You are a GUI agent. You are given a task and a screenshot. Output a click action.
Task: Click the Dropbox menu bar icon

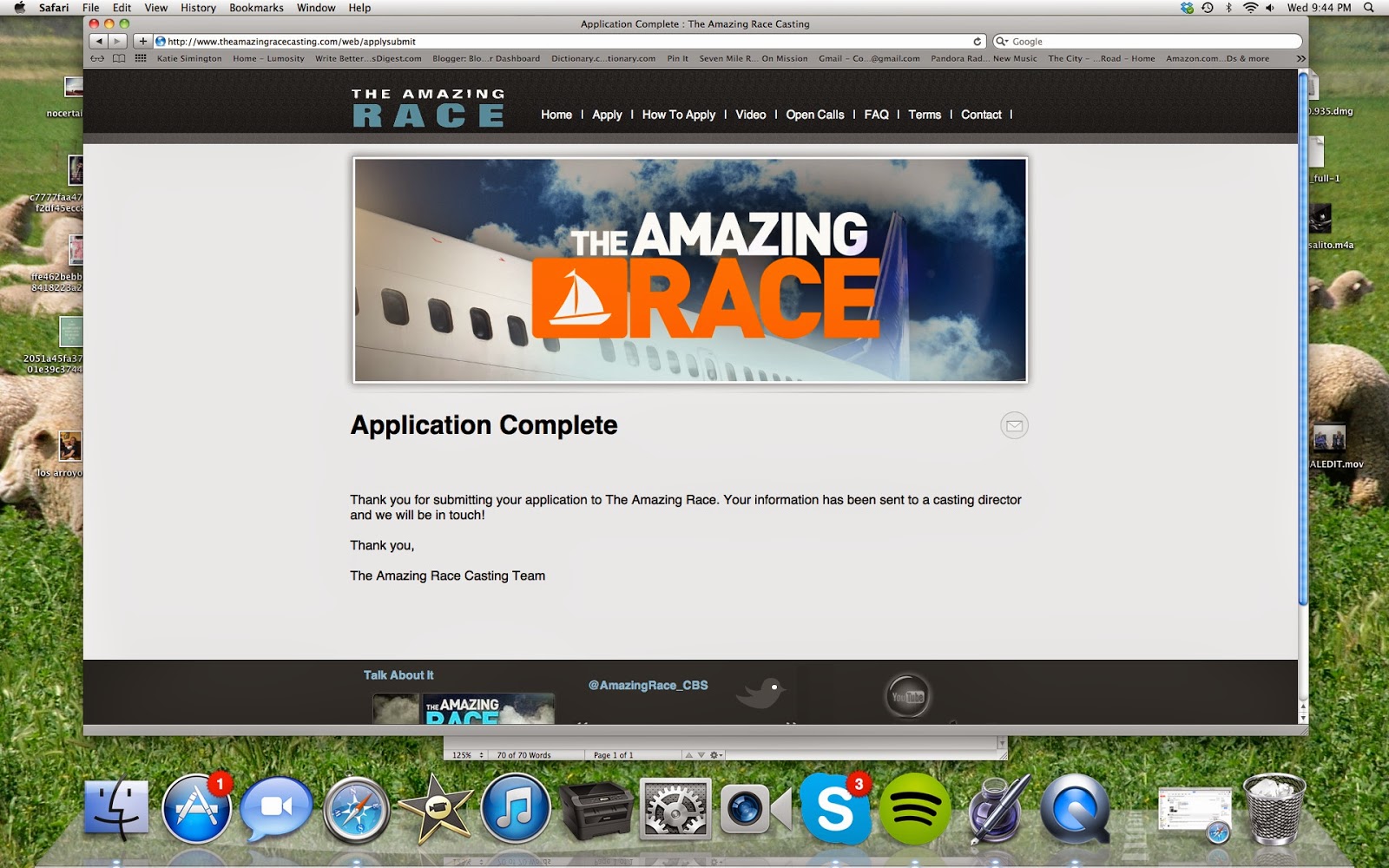pyautogui.click(x=1187, y=8)
